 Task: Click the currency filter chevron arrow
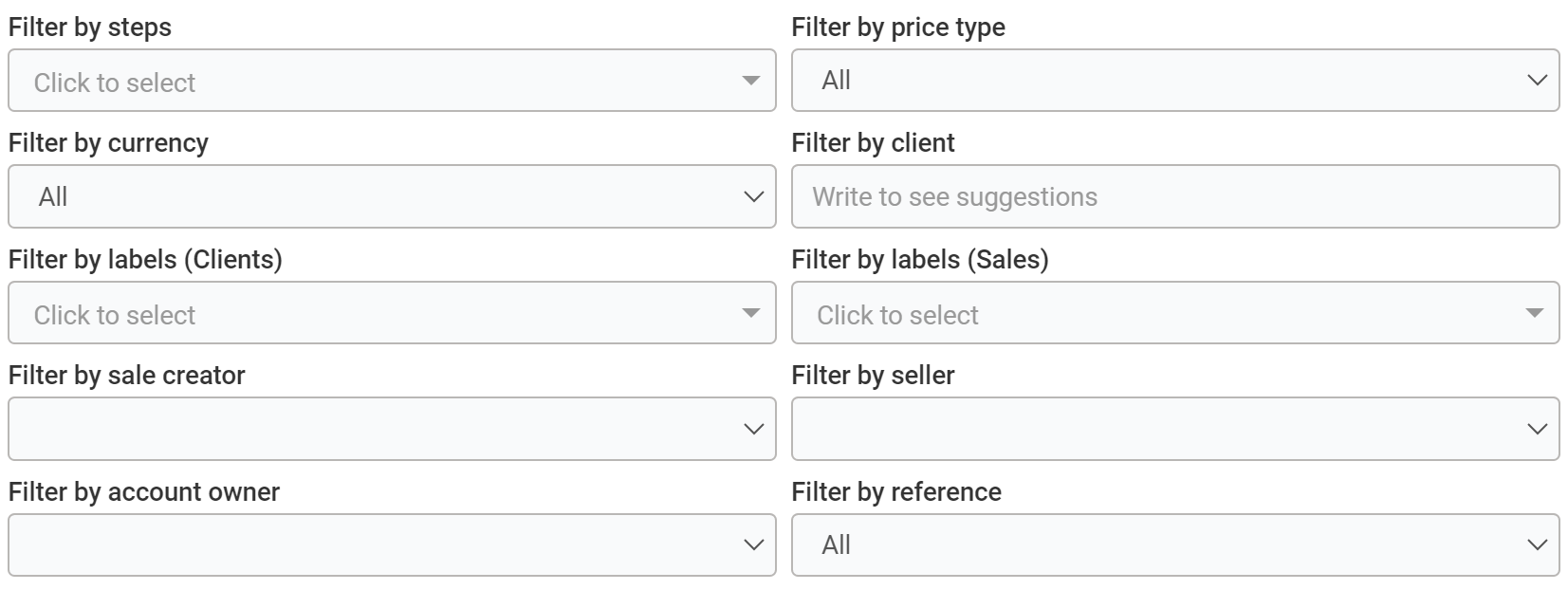tap(754, 196)
